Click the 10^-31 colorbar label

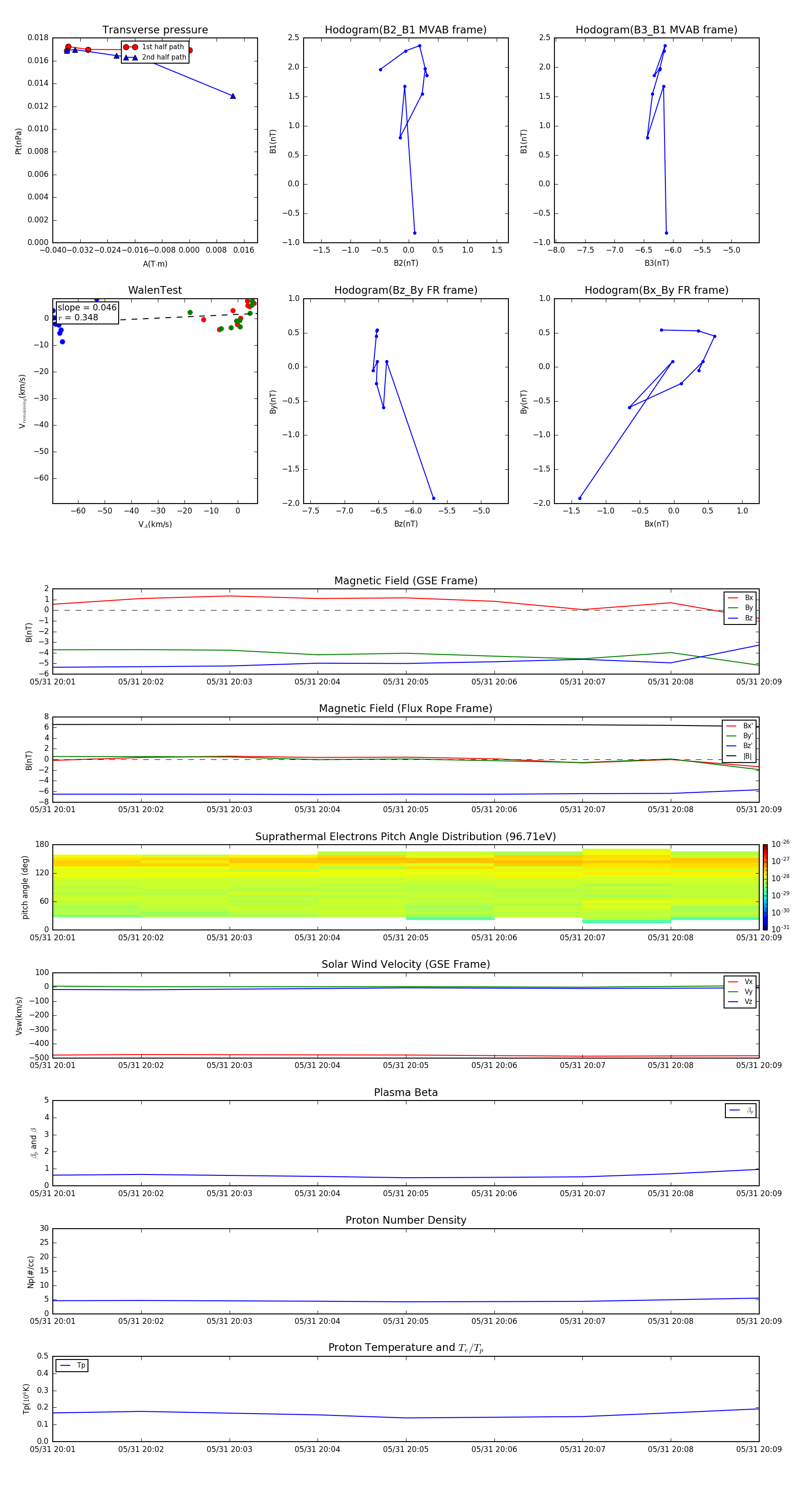780,929
